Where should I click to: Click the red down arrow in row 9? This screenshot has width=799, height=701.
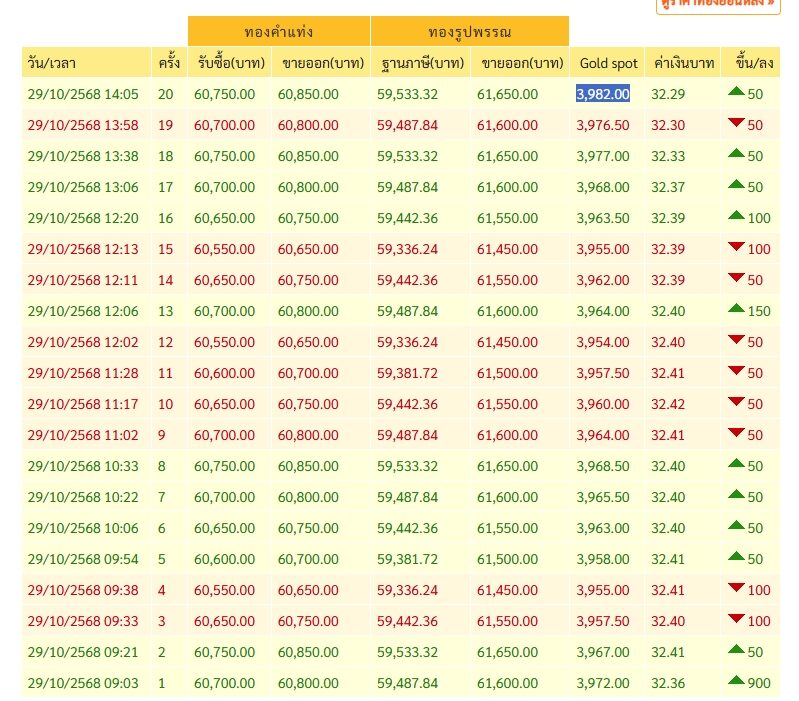tap(736, 433)
